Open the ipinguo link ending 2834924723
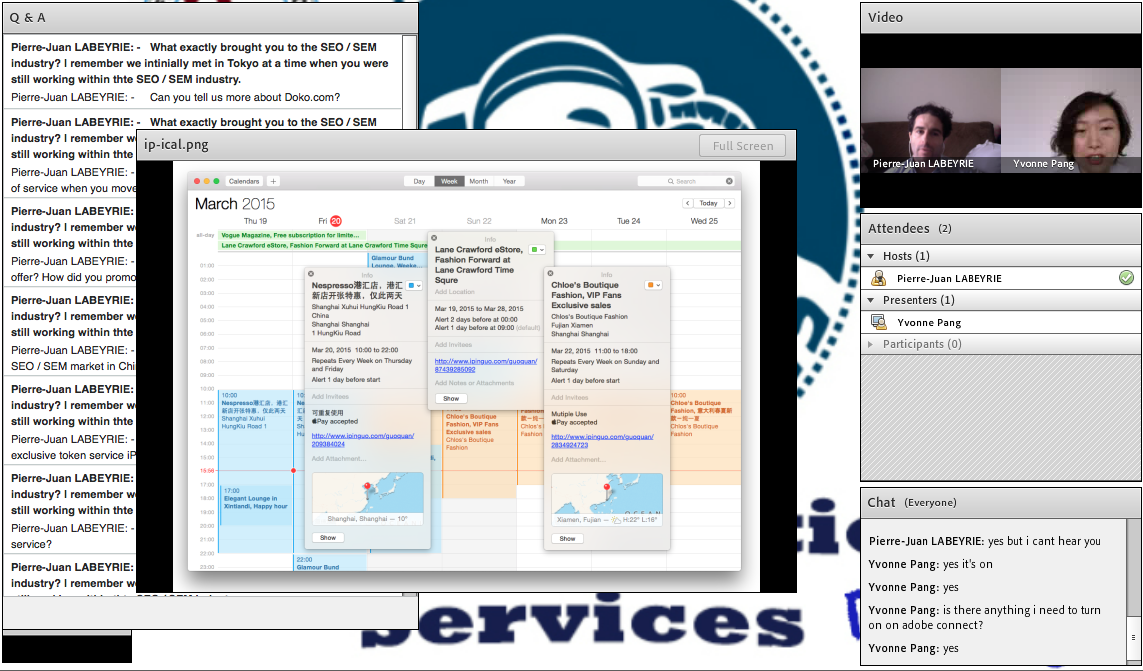1143x671 pixels. point(602,440)
